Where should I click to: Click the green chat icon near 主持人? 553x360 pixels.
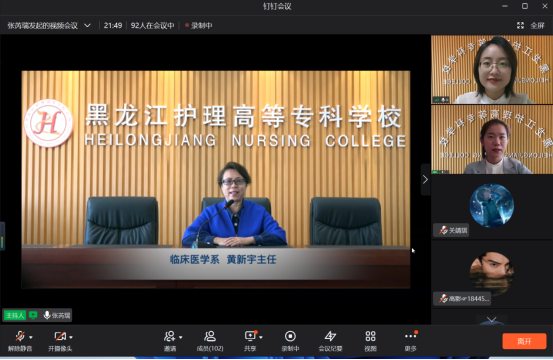[33, 315]
